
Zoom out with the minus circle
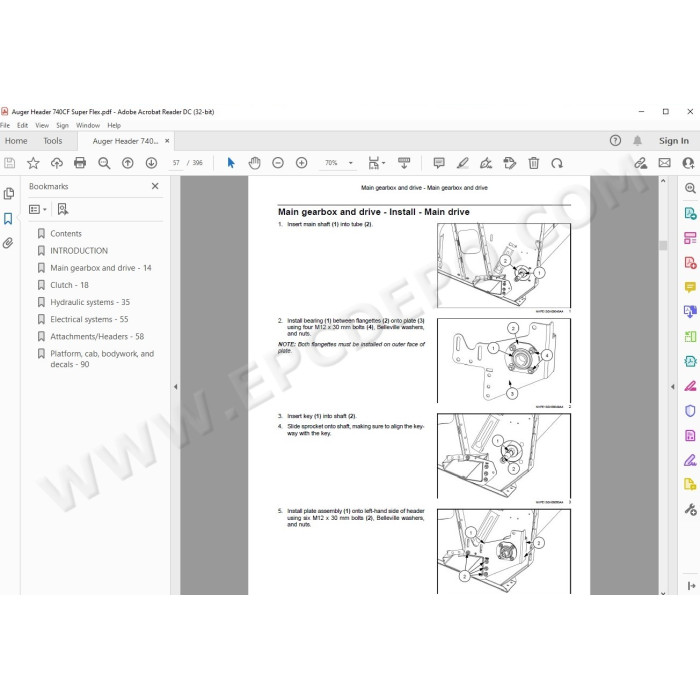pyautogui.click(x=278, y=163)
